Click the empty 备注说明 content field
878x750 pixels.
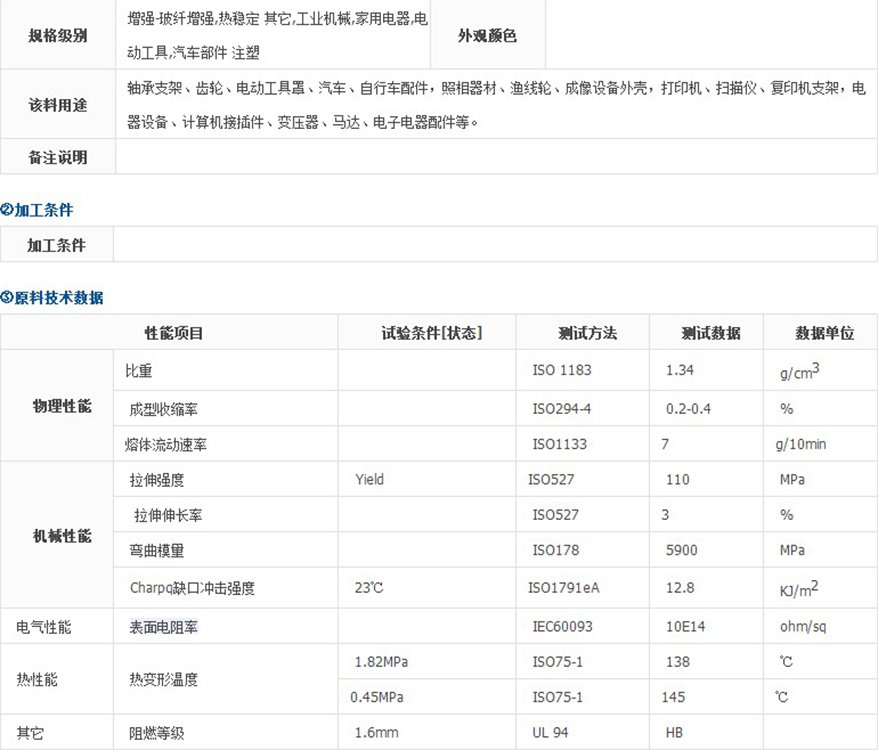pos(496,158)
